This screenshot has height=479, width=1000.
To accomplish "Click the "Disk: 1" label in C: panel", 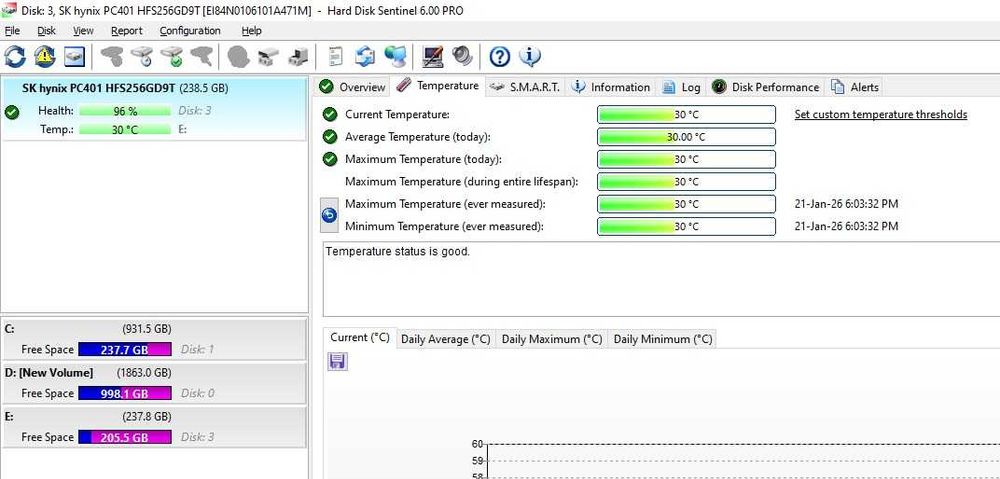I will coord(198,350).
